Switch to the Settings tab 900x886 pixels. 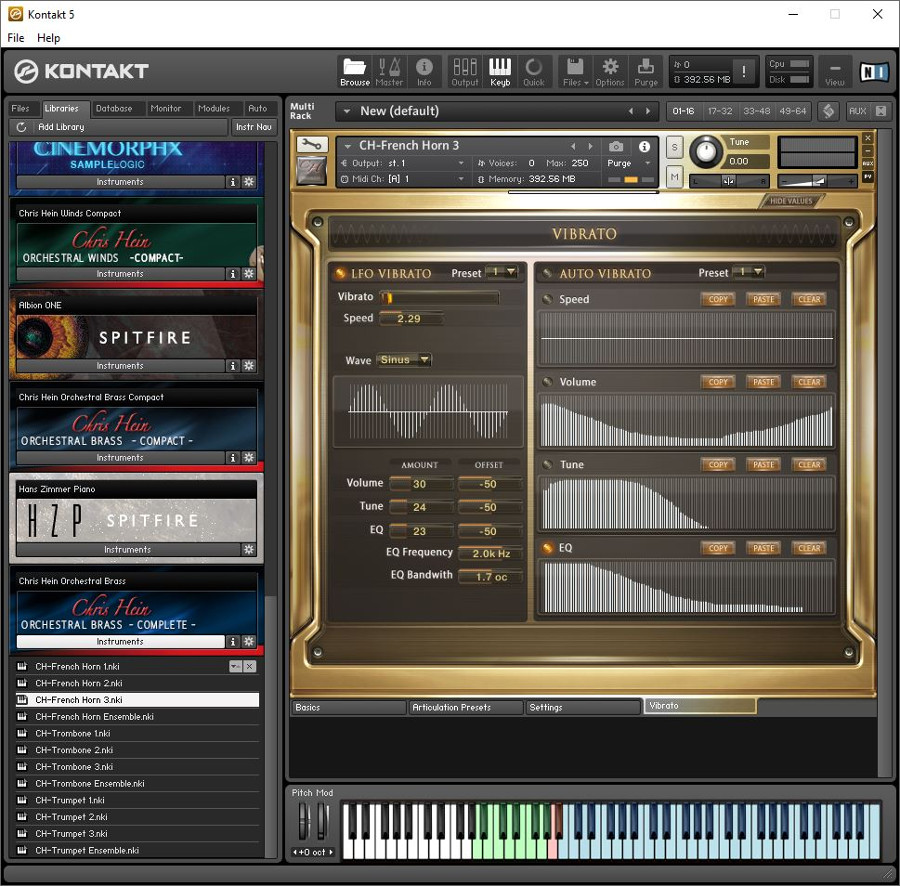coord(582,708)
